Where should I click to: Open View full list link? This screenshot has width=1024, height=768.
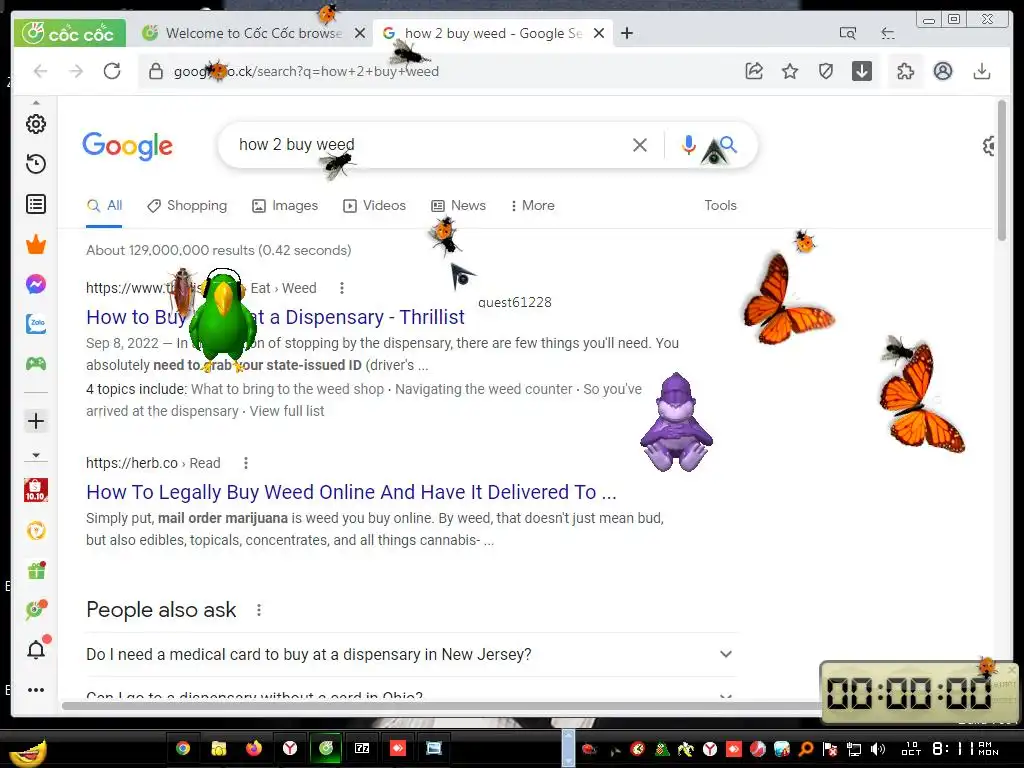[287, 411]
